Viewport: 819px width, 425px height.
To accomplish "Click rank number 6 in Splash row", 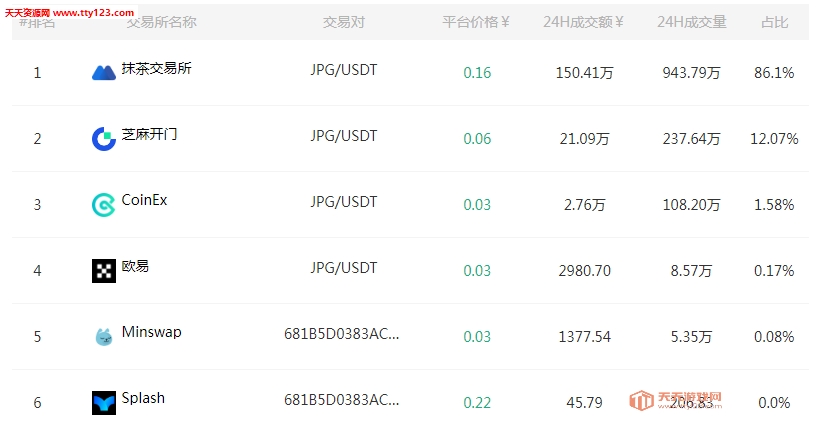I will (37, 403).
